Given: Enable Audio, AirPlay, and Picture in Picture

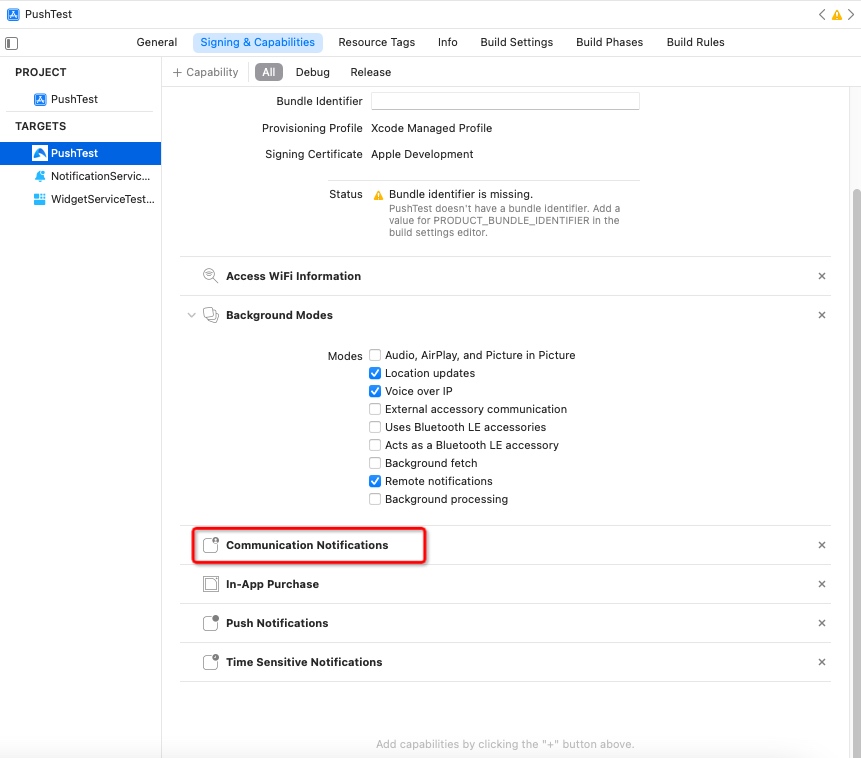Looking at the screenshot, I should pyautogui.click(x=375, y=355).
